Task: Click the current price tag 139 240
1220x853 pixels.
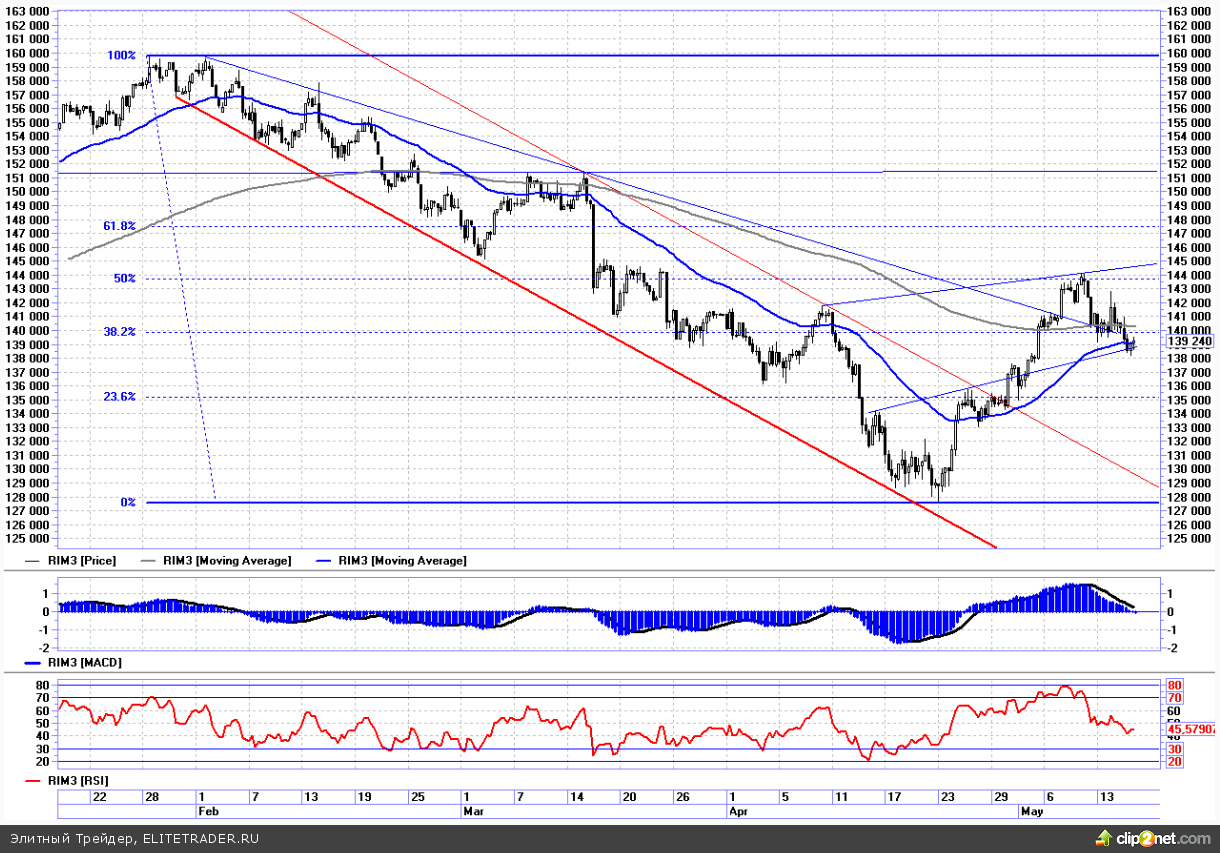Action: tap(1189, 342)
